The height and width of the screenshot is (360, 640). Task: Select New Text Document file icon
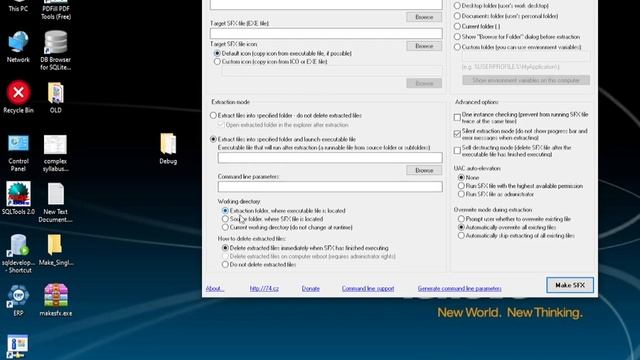[56, 202]
